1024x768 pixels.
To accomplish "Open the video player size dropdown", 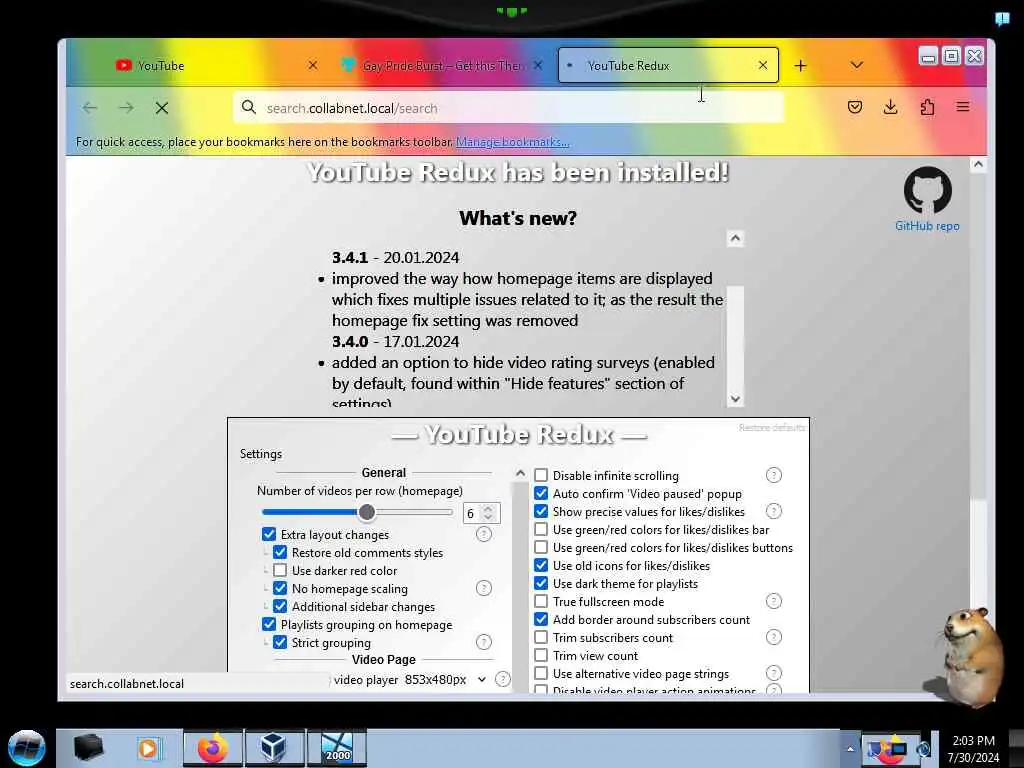I will 445,679.
